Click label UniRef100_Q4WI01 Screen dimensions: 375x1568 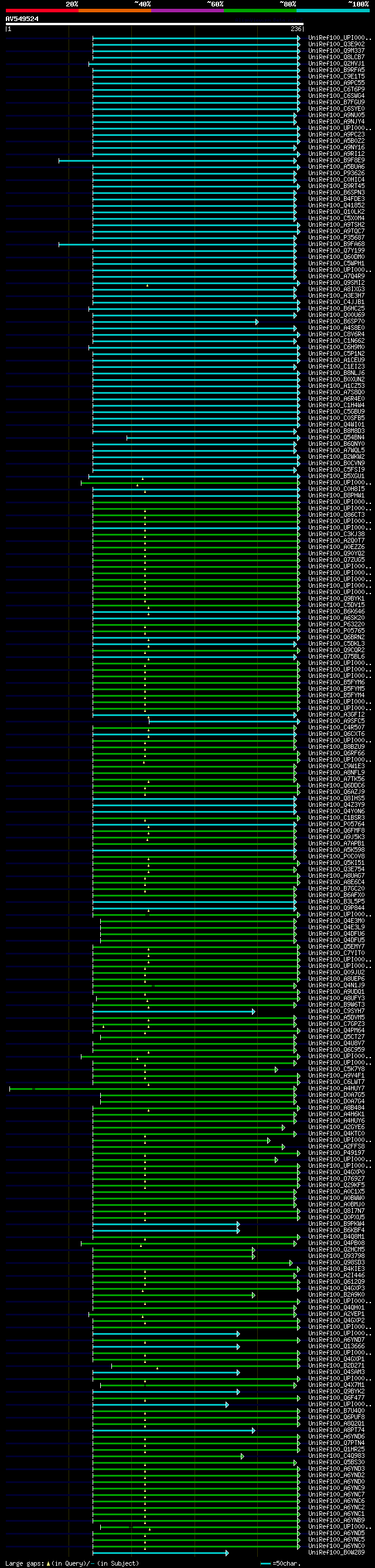(x=337, y=425)
